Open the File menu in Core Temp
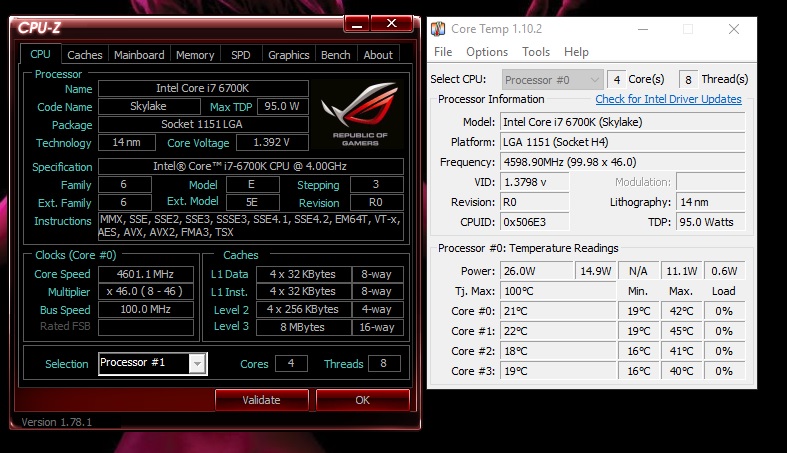This screenshot has height=453, width=787. click(x=443, y=52)
